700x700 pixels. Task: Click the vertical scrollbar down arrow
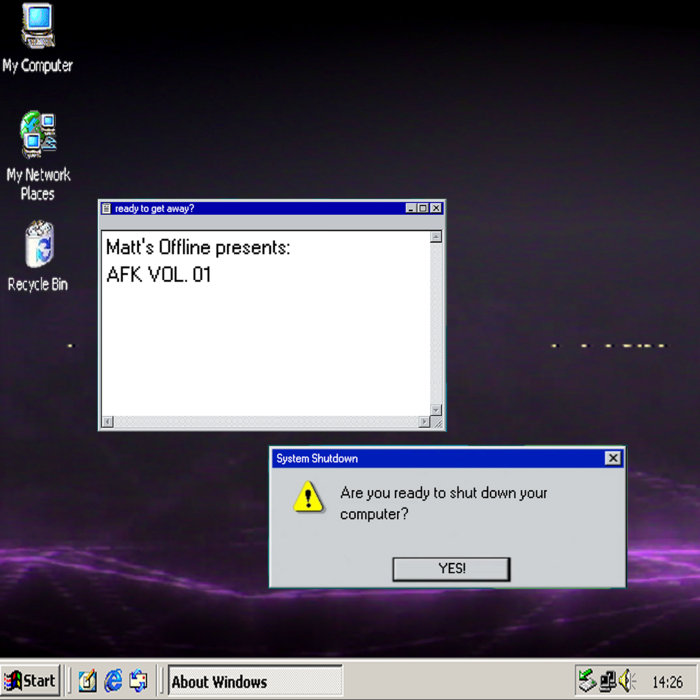point(436,410)
